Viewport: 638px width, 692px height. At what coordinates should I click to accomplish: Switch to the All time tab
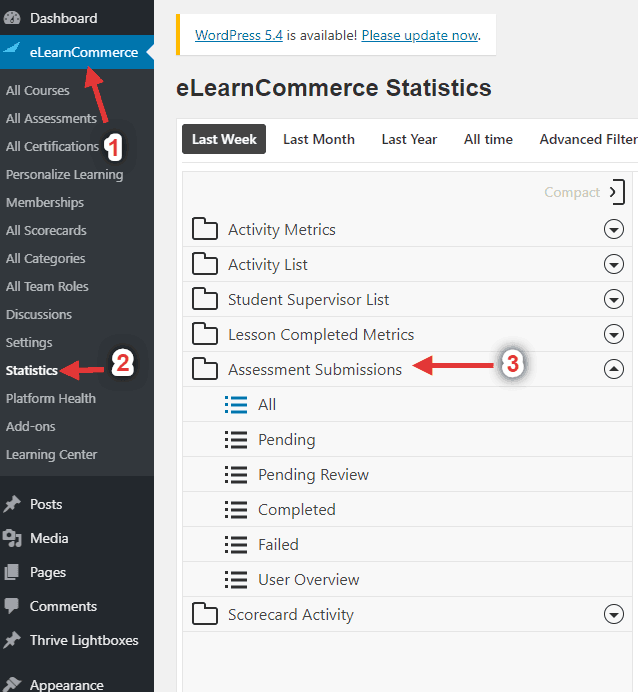(x=488, y=139)
